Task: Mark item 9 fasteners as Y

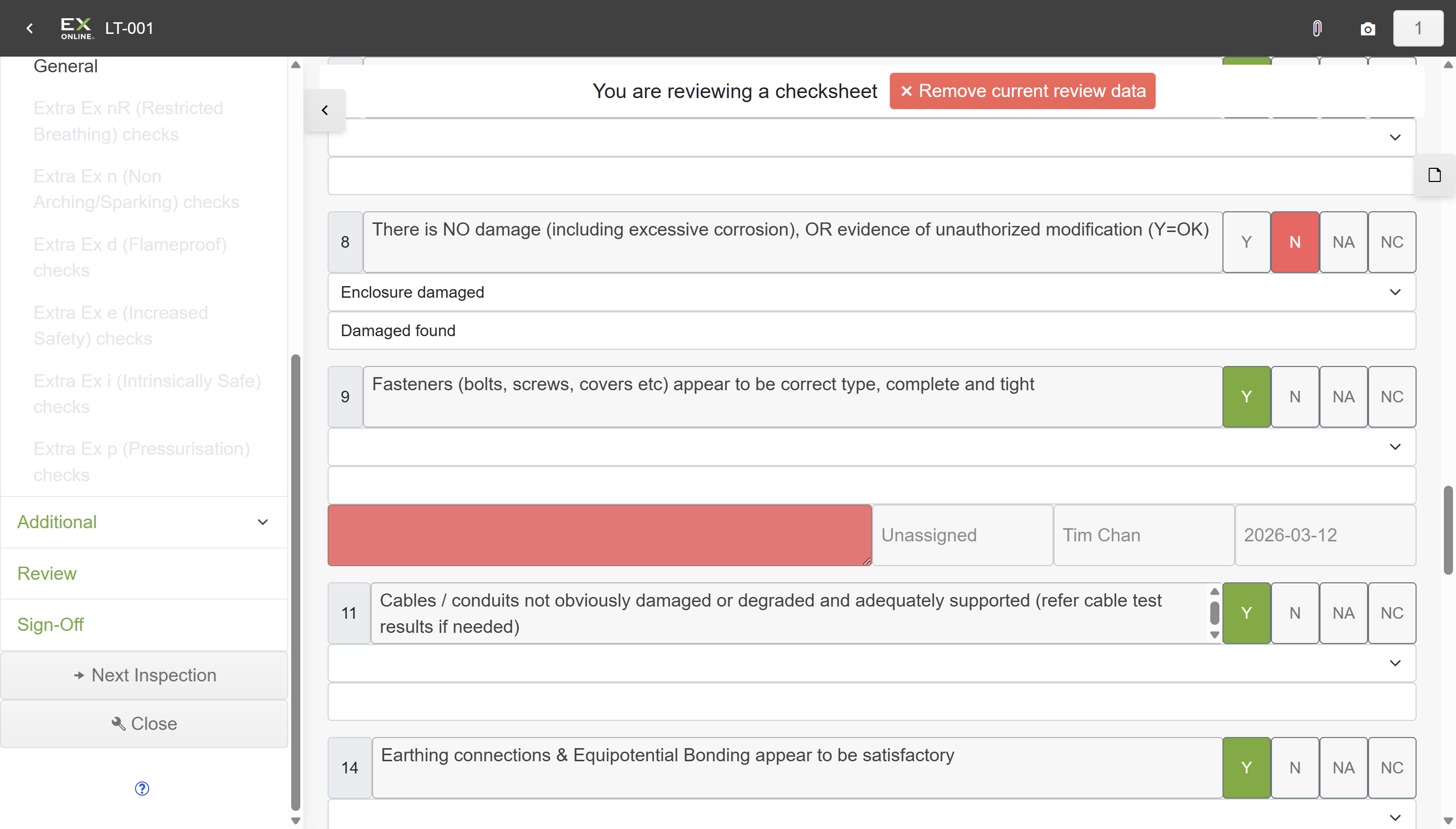Action: 1246,396
